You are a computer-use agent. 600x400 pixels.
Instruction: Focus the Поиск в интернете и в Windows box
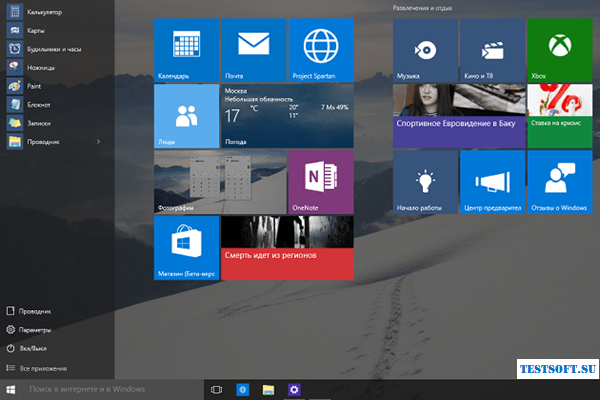[113, 390]
